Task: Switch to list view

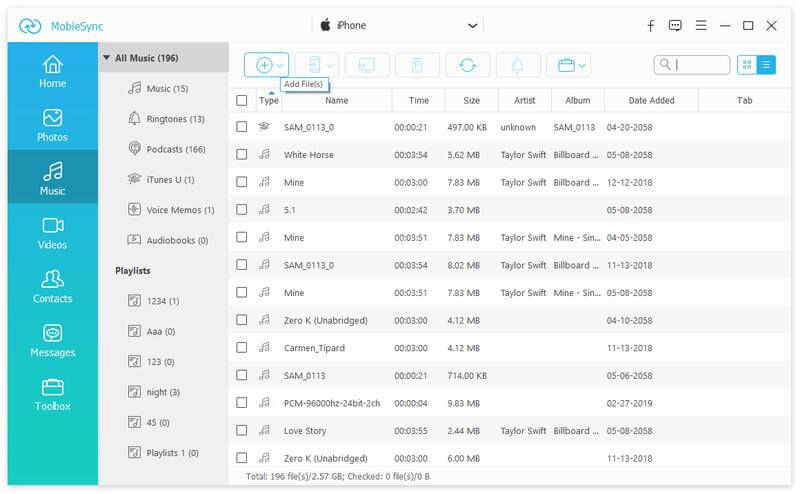Action: point(766,65)
